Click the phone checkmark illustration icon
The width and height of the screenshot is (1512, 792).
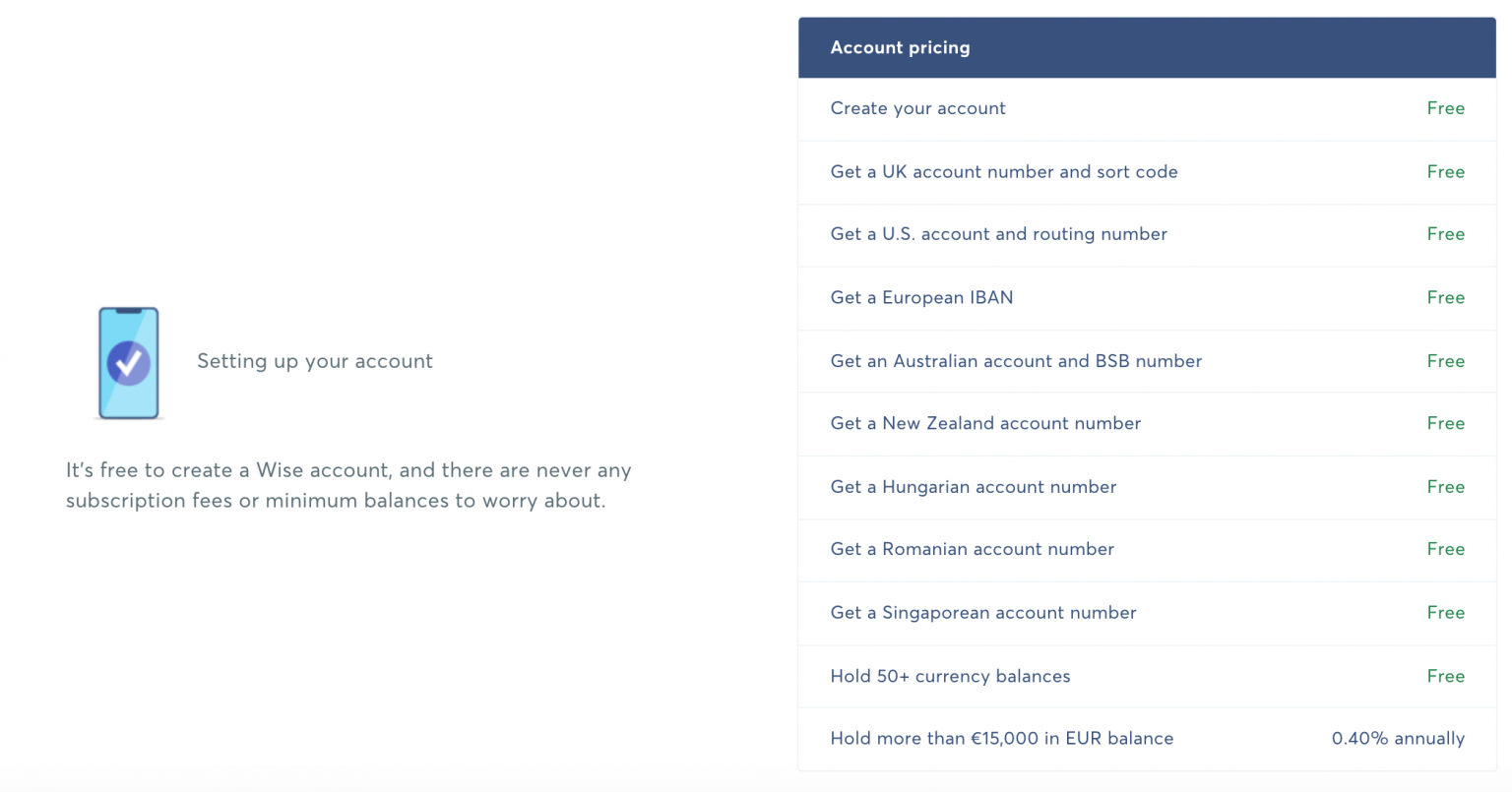[129, 363]
